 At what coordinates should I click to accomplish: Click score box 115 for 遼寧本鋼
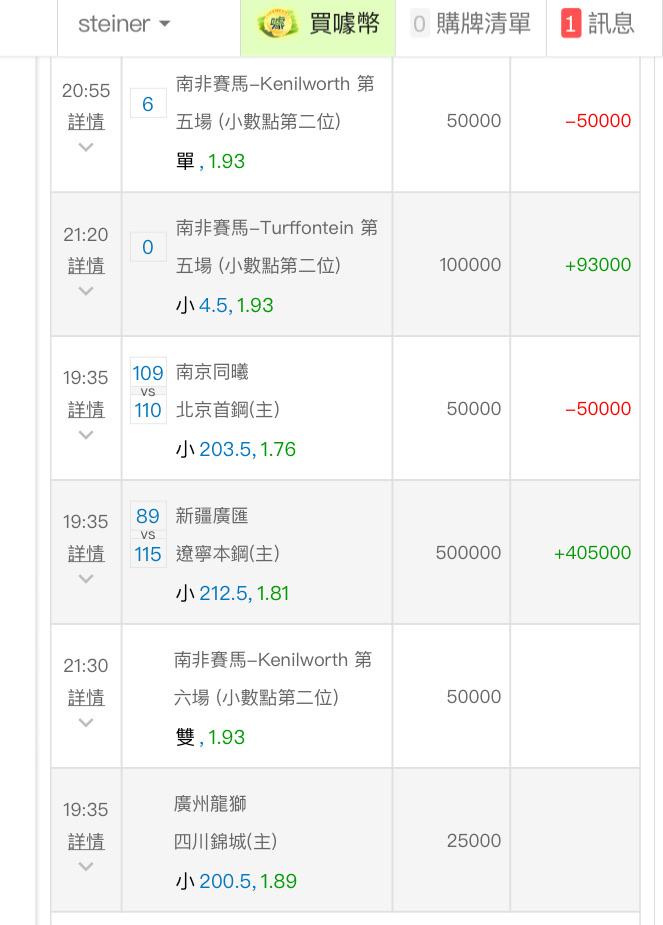[x=148, y=554]
